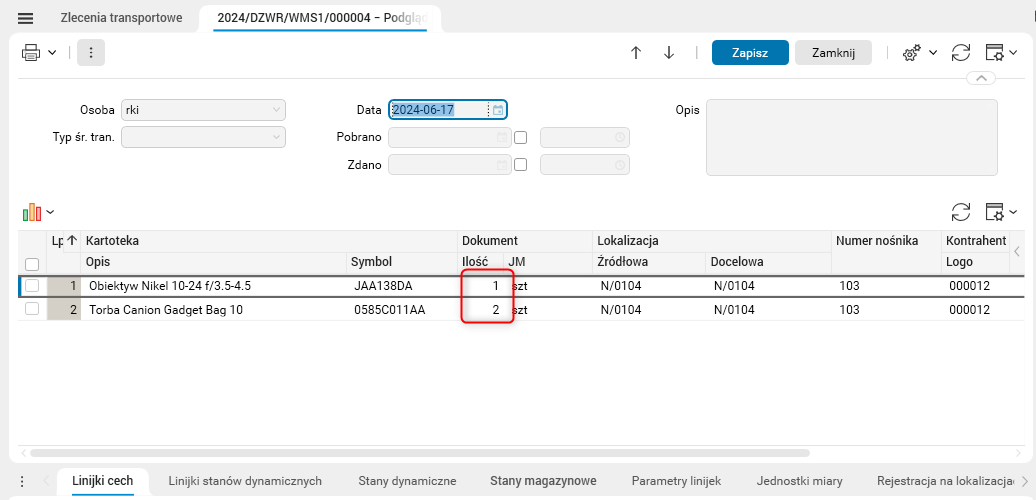
Task: Check the row 2 Torba Canion checkbox
Action: point(32,309)
